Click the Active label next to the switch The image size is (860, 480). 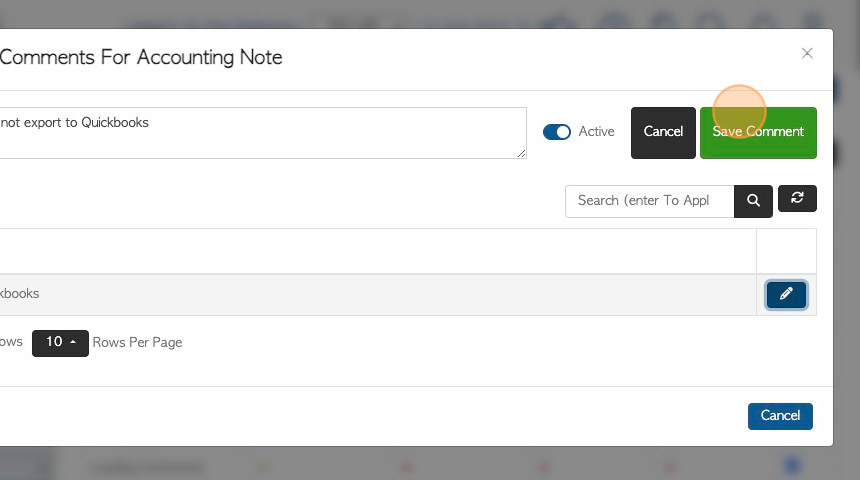596,132
